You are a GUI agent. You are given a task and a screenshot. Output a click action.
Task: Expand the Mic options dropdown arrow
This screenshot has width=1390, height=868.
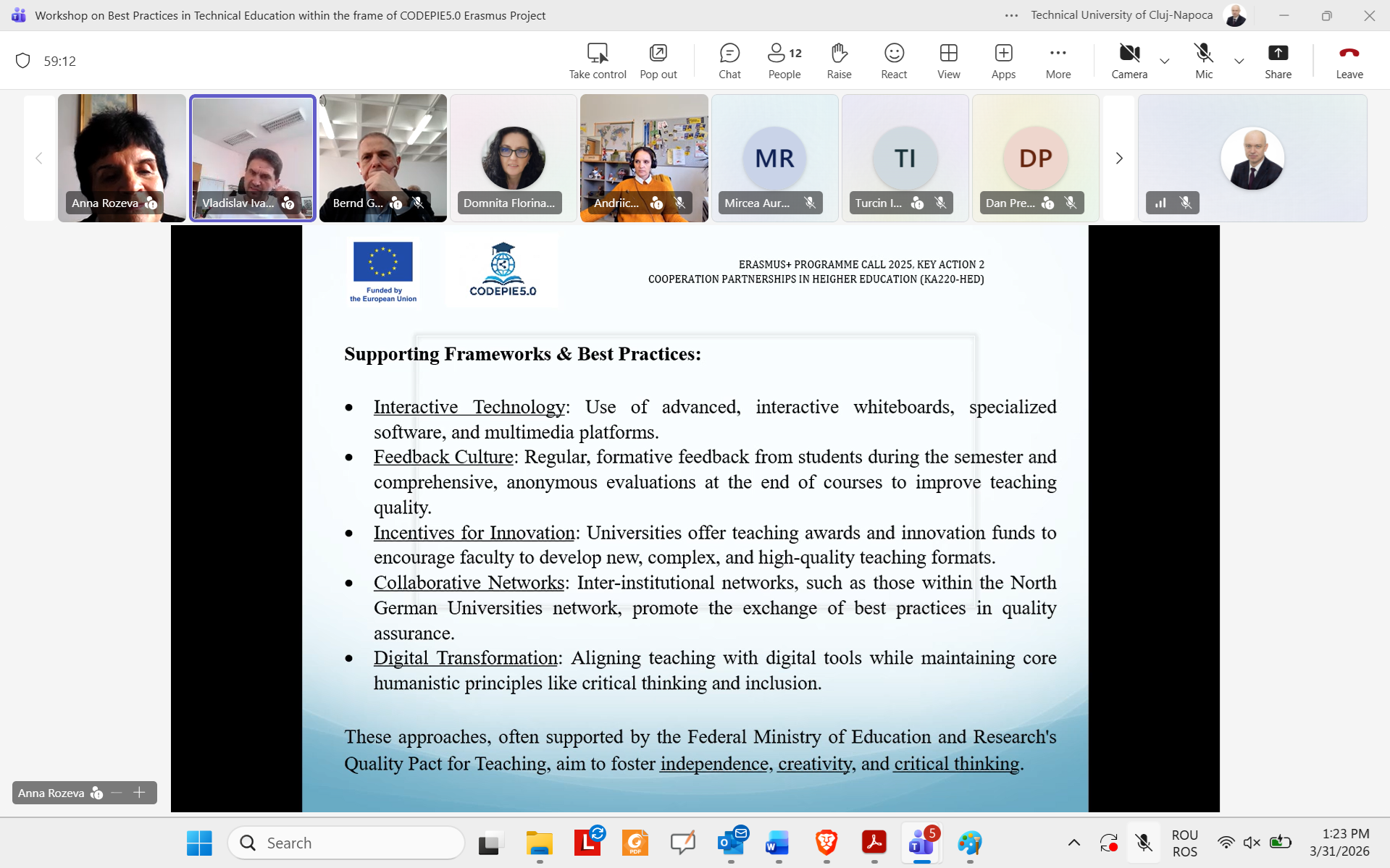(x=1239, y=62)
